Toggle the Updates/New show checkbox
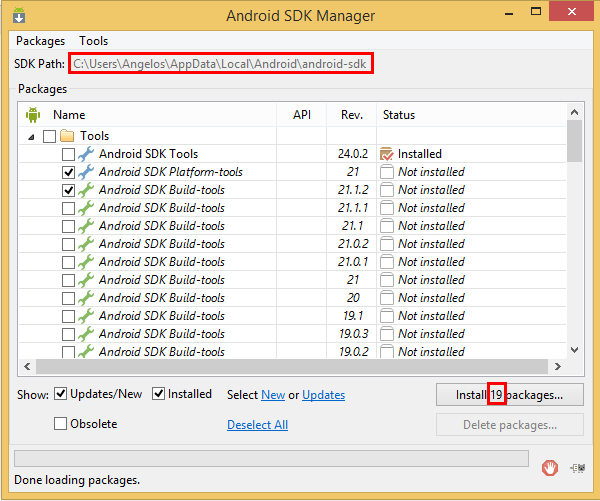The width and height of the screenshot is (600, 501). [x=60, y=393]
